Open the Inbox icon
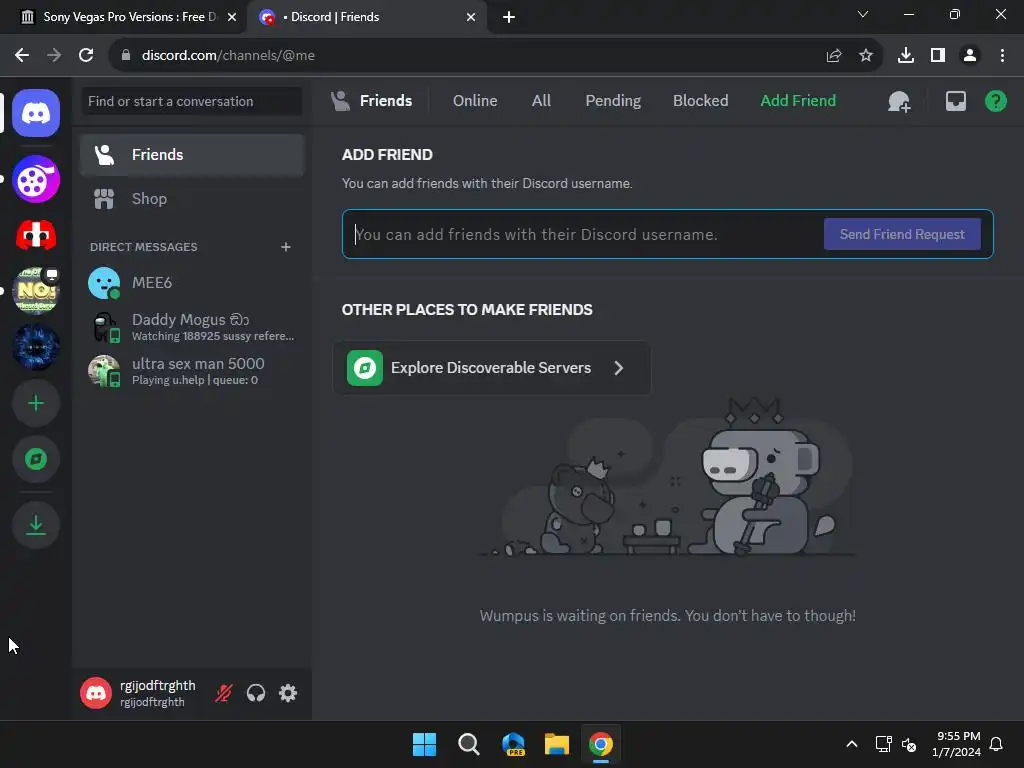The image size is (1024, 768). point(955,101)
